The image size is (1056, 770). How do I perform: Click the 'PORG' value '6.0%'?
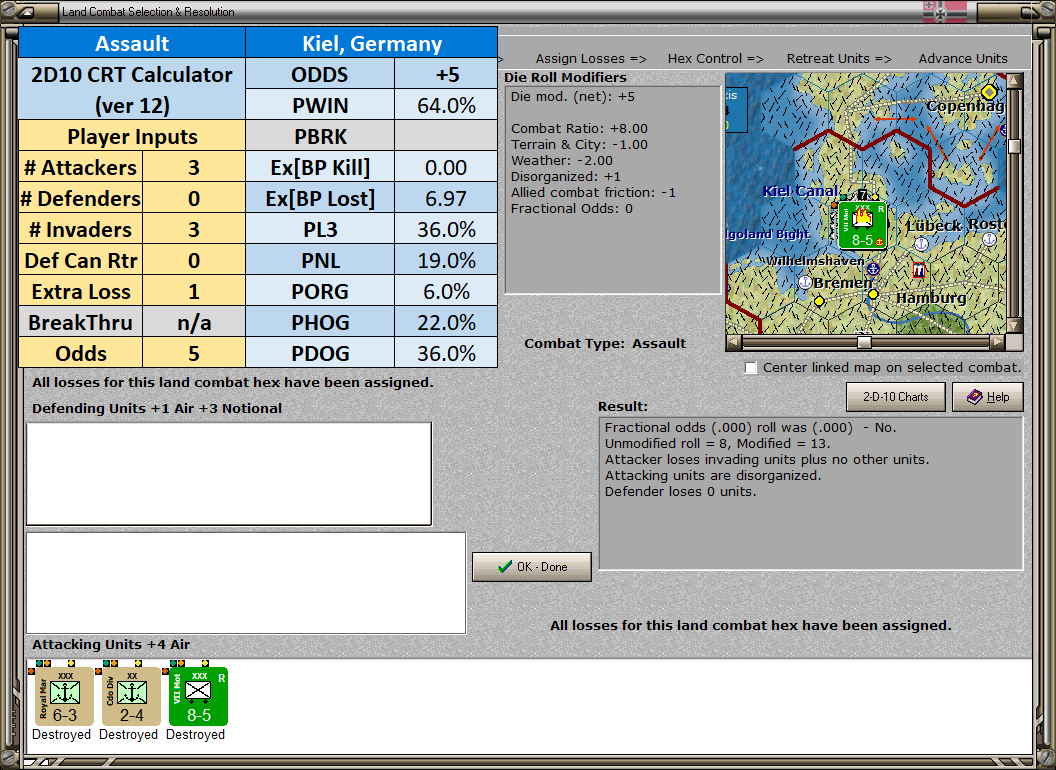tap(446, 291)
